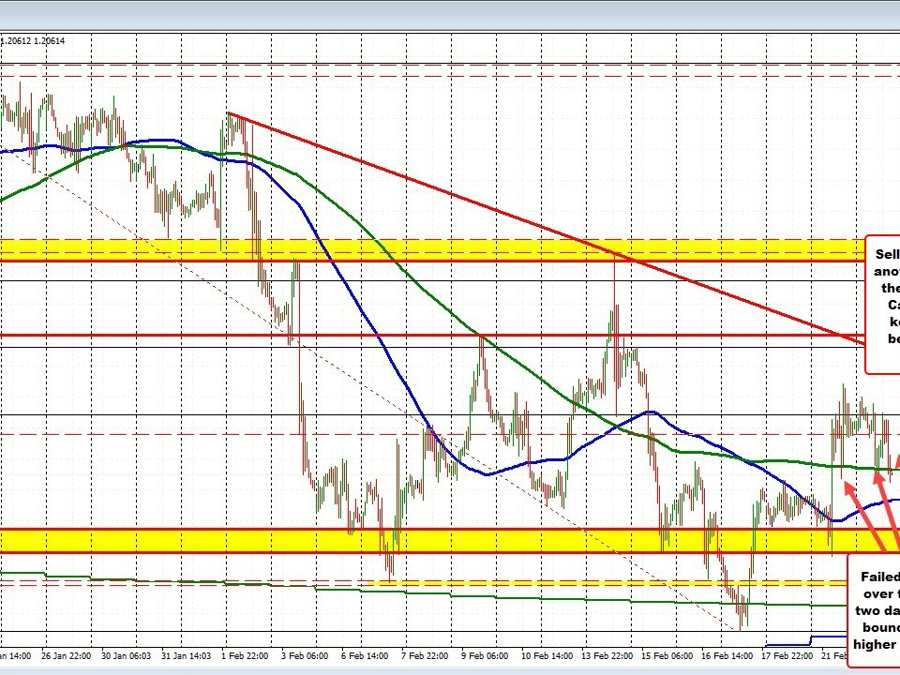This screenshot has height=675, width=900.
Task: Click the window title bar above the chart
Action: (x=450, y=12)
